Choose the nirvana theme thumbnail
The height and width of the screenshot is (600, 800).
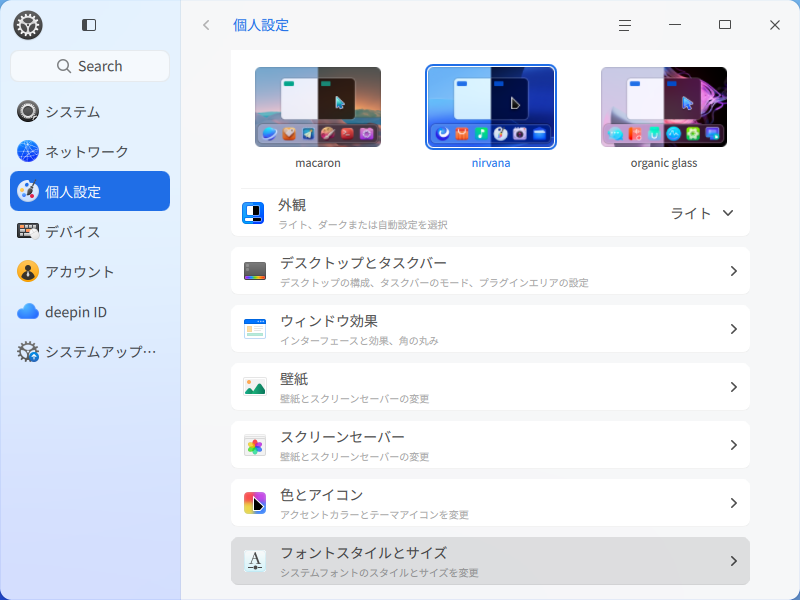(x=490, y=107)
